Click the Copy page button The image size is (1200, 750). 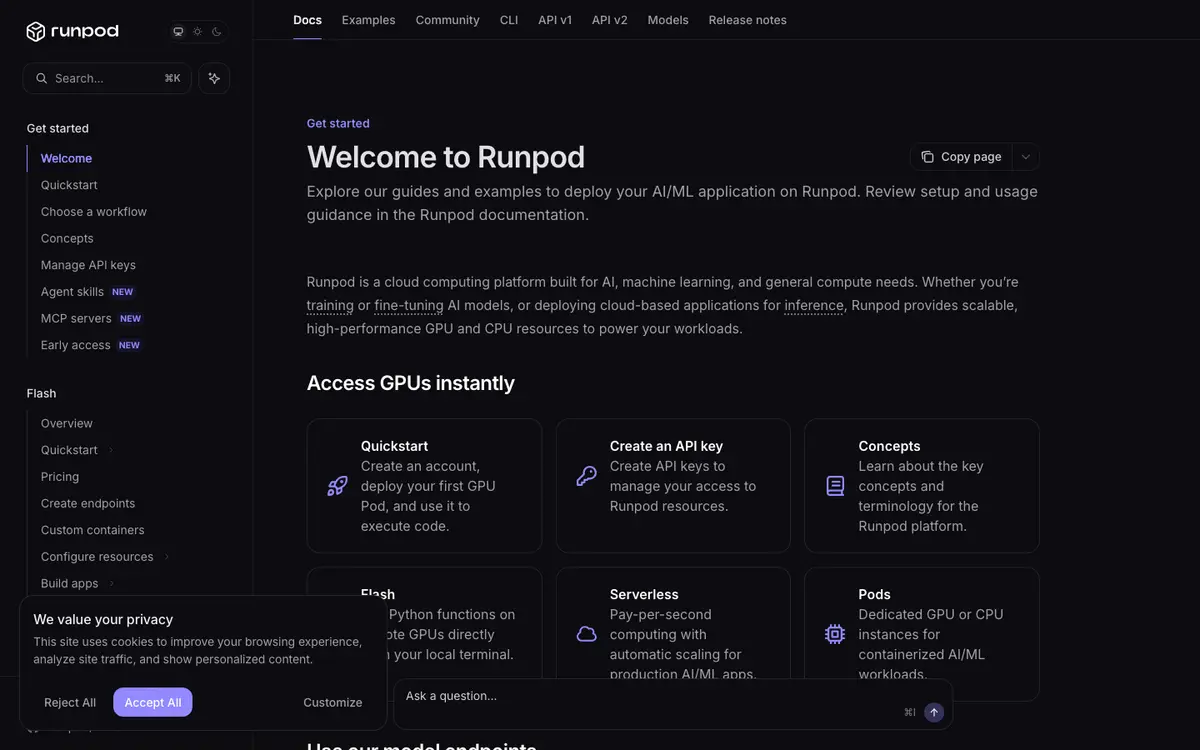[x=961, y=157]
